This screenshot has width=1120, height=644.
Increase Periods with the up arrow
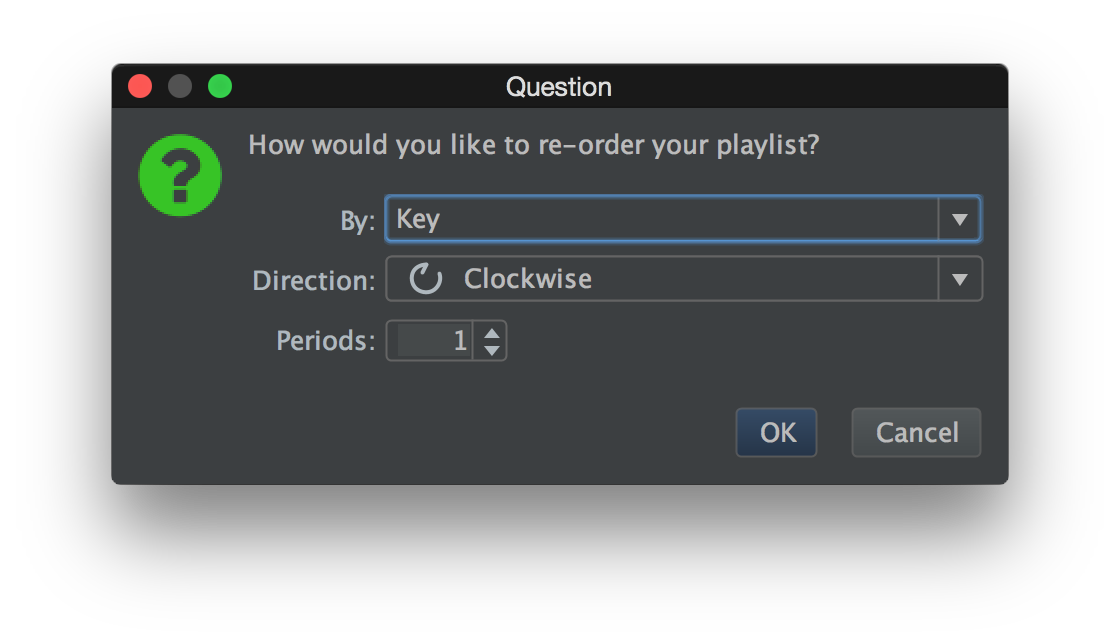click(491, 332)
